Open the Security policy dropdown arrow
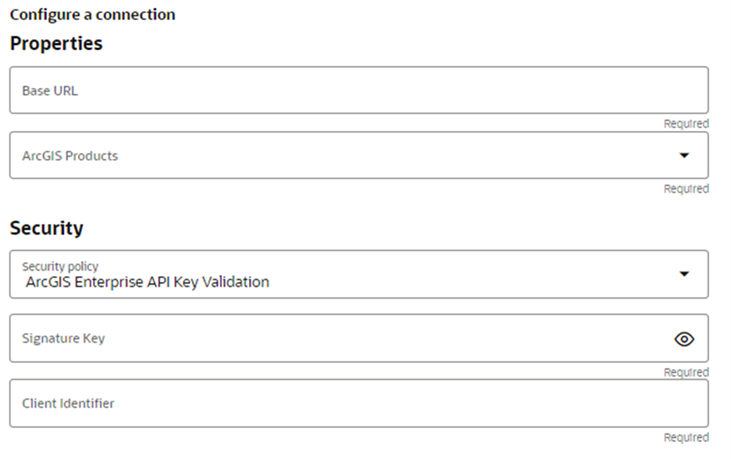Image resolution: width=731 pixels, height=459 pixels. [x=684, y=274]
